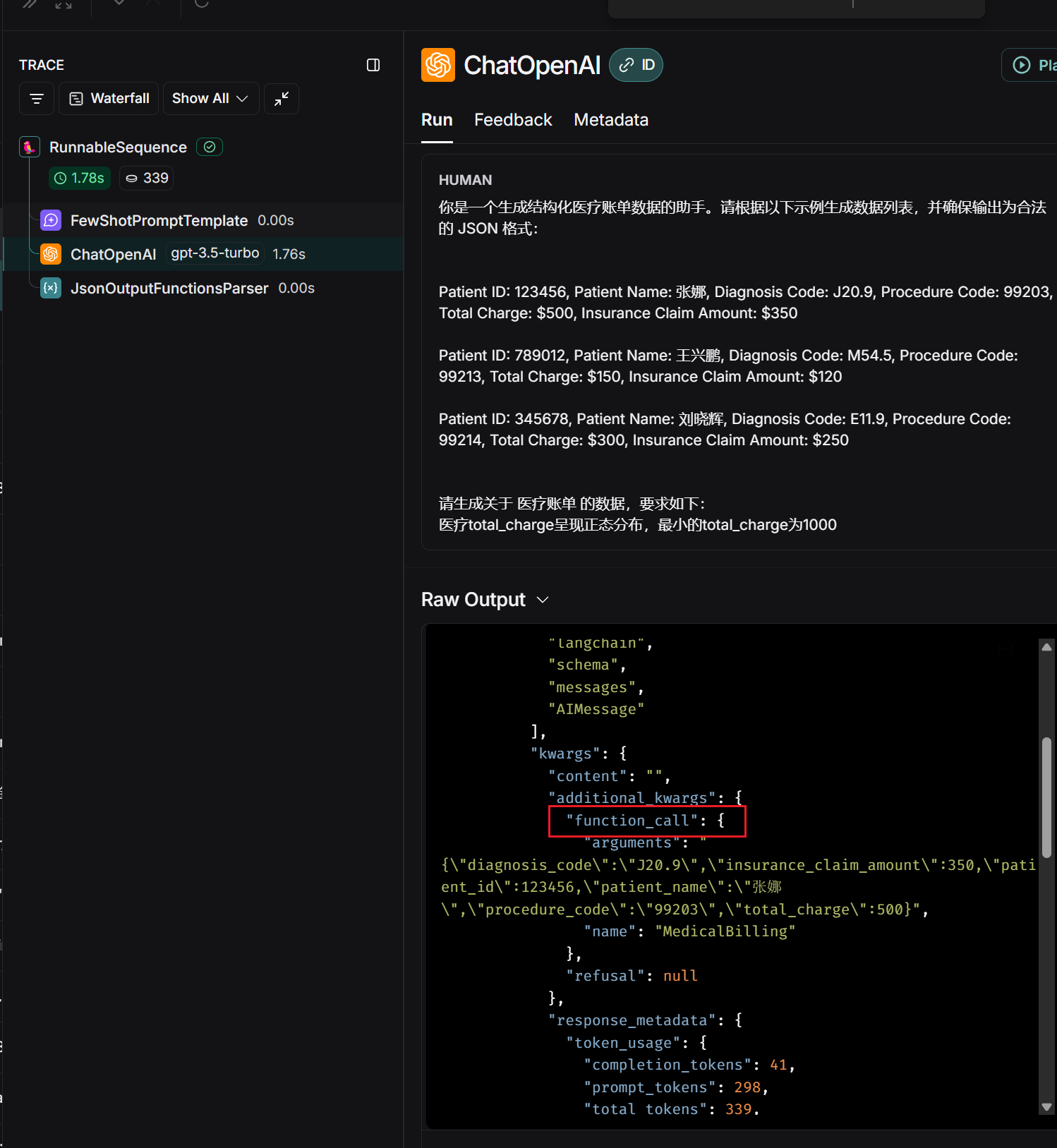Viewport: 1057px width, 1148px height.
Task: Click the "AIMessage" string in raw output
Action: click(596, 709)
